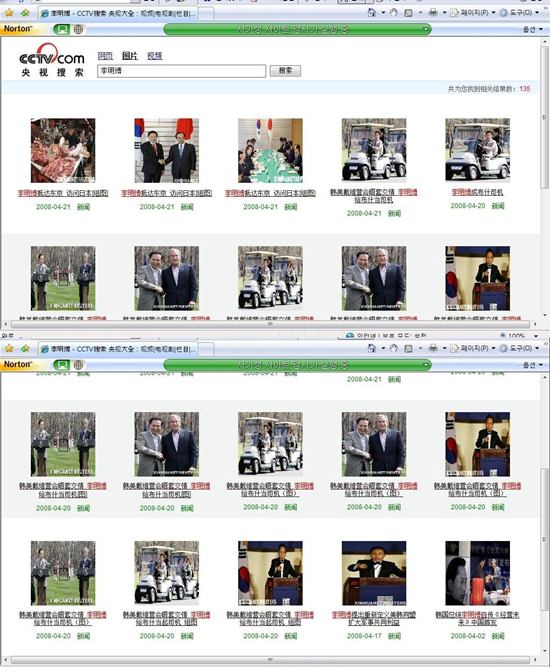This screenshot has height=667, width=550.
Task: Click the feeds icon in top window toolbar
Action: [x=408, y=13]
